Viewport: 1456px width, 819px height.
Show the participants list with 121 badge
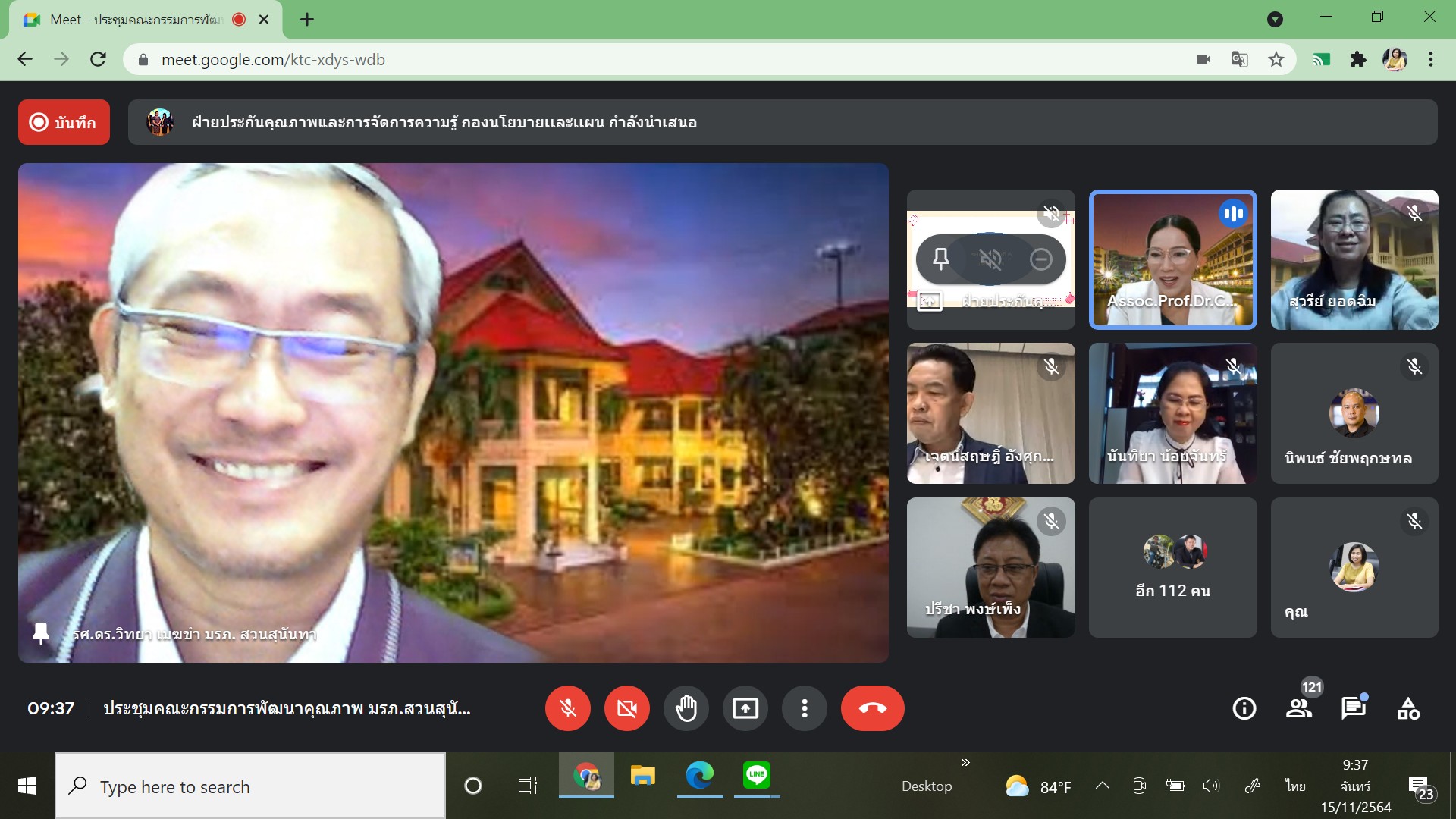1299,708
